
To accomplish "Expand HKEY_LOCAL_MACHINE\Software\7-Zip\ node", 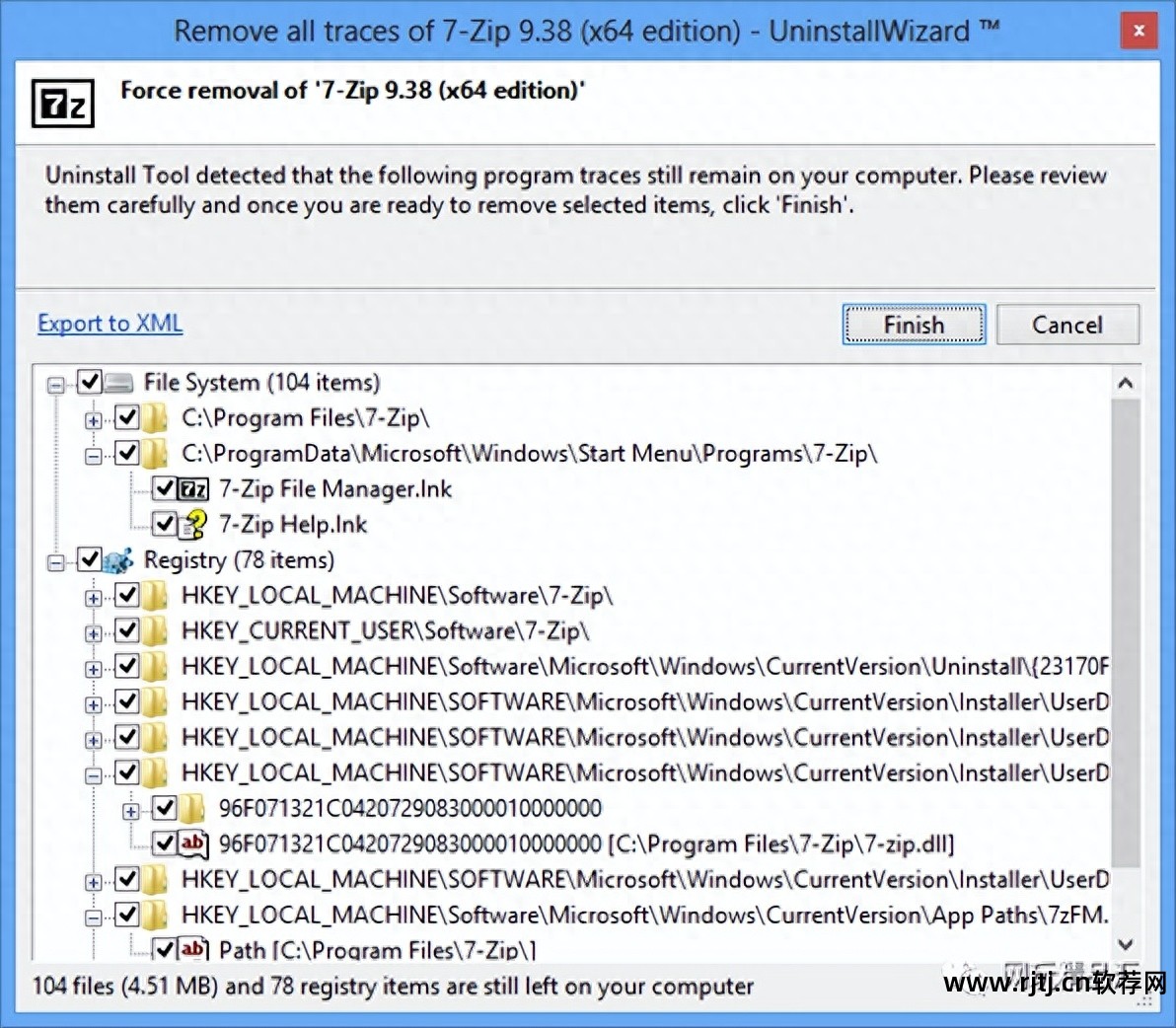I will click(93, 599).
